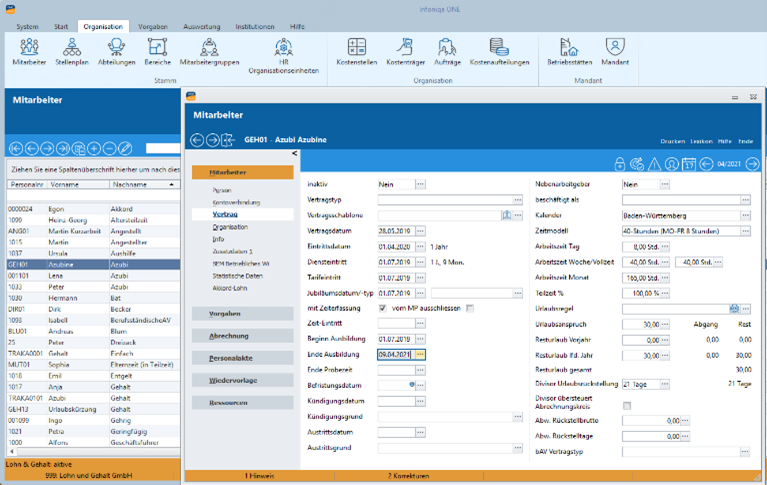Click the add (plus) icon in employee list toolbar
This screenshot has height=485, width=767.
tap(94, 148)
